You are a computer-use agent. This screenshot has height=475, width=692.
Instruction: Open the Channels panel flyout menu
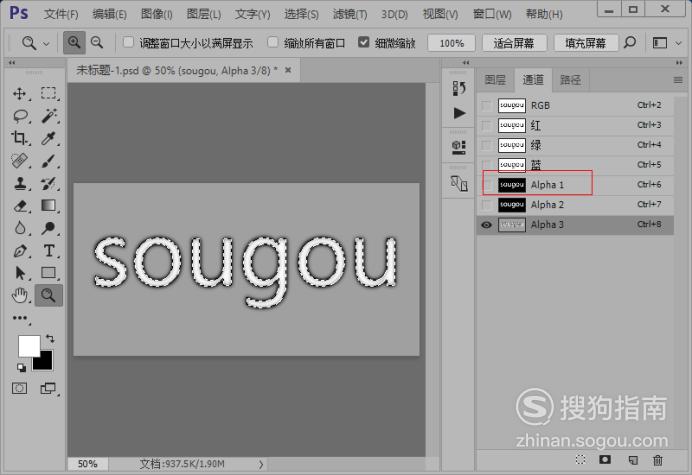tap(678, 80)
